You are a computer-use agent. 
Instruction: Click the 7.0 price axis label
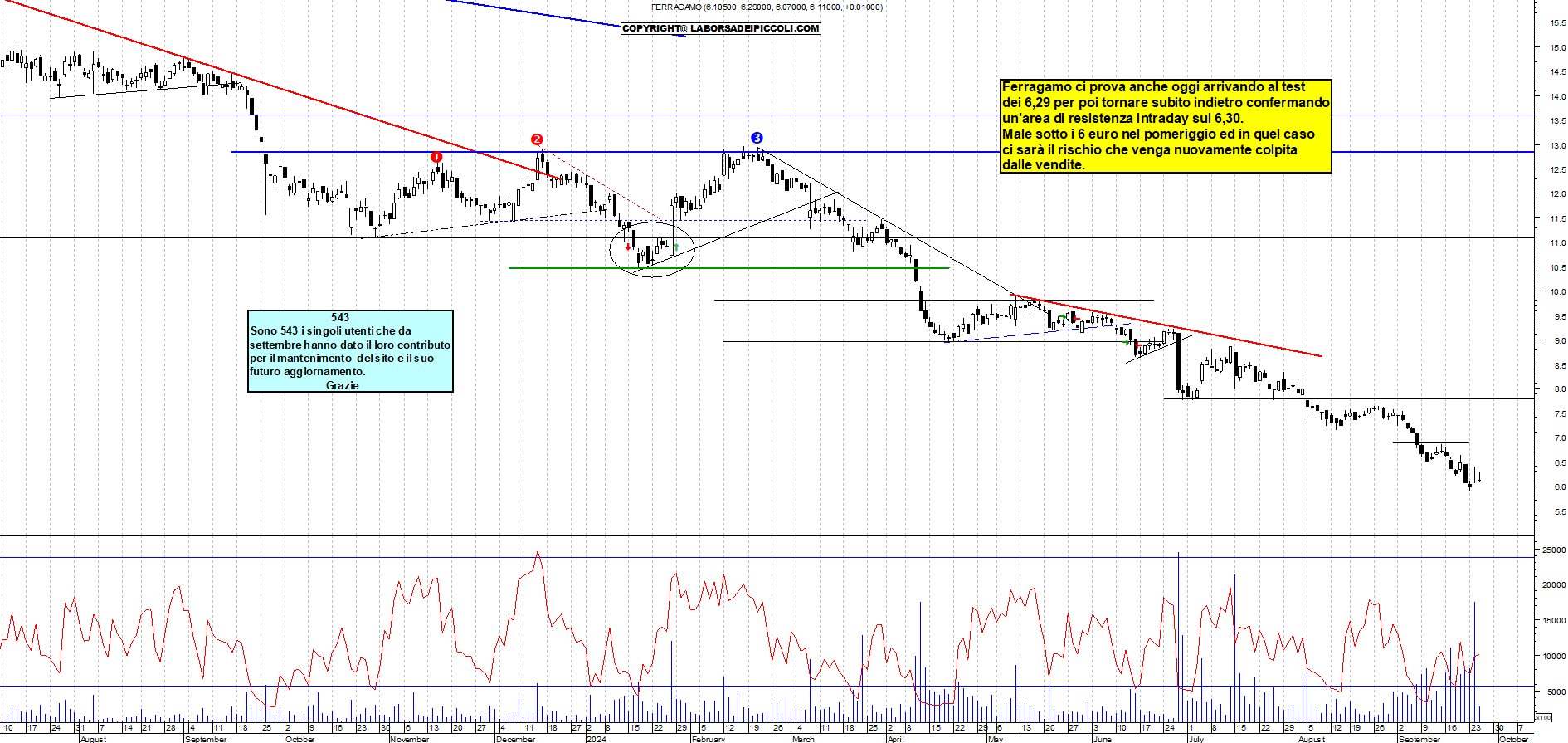click(x=1560, y=438)
